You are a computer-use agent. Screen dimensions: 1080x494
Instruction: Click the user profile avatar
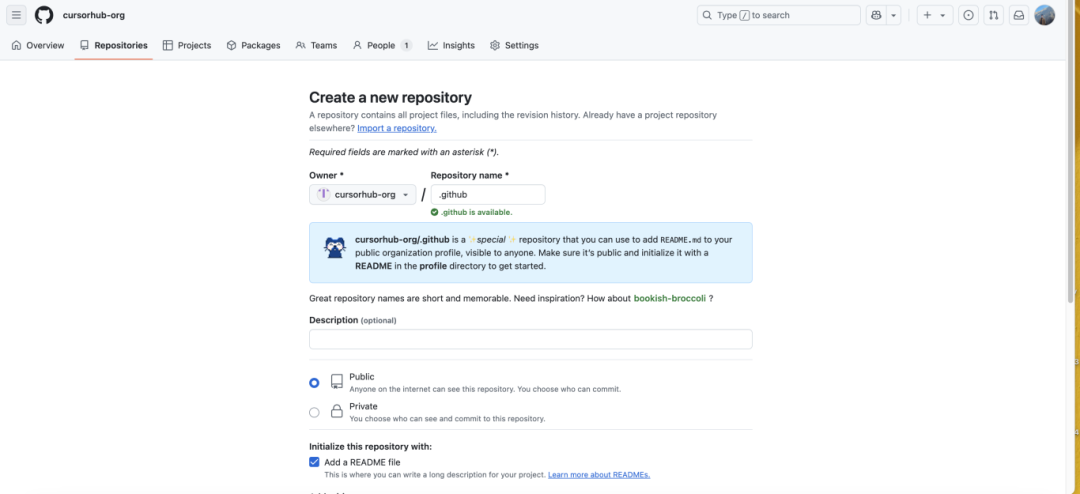coord(1044,15)
